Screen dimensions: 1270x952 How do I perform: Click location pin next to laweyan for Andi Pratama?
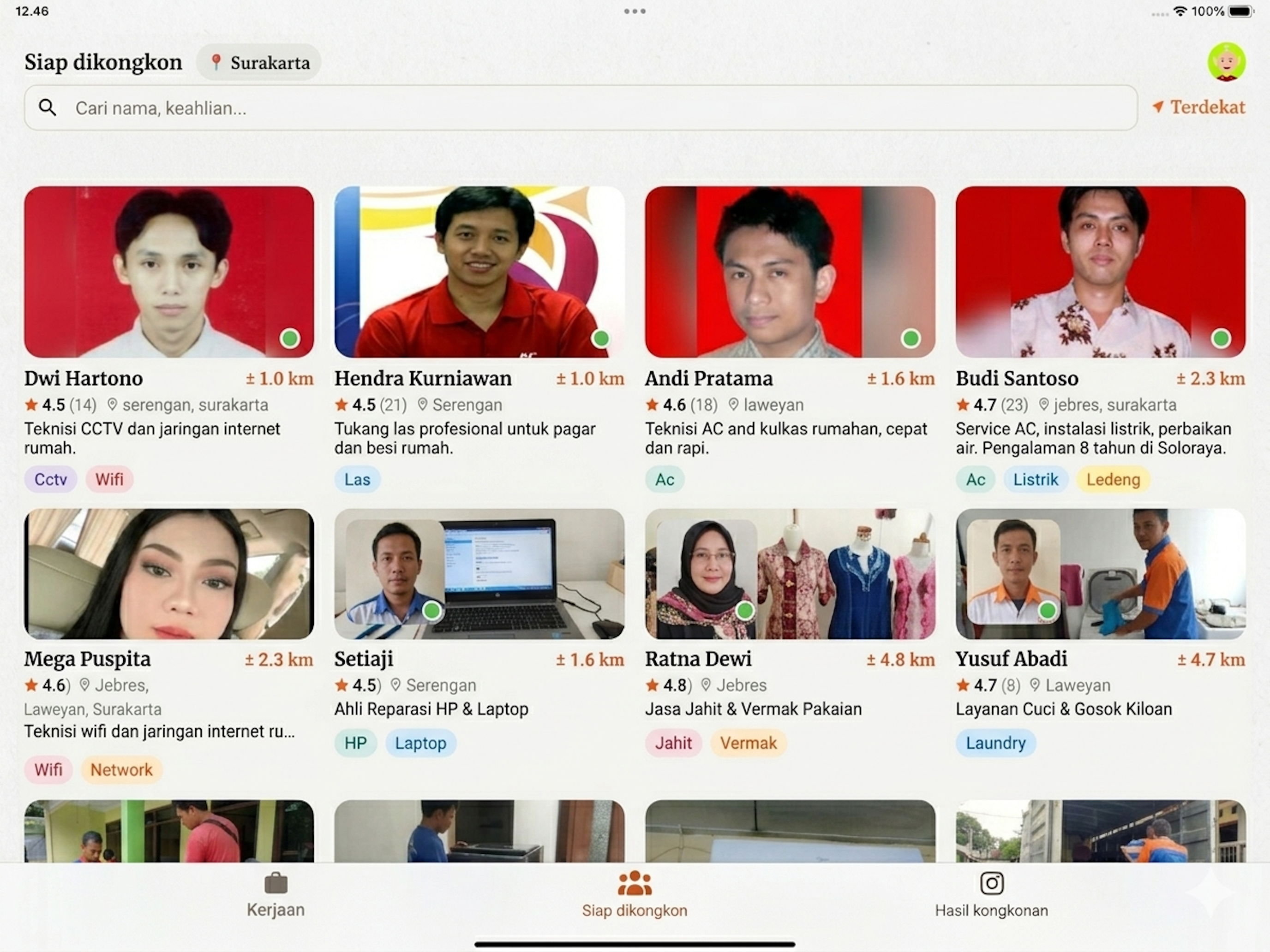pyautogui.click(x=733, y=405)
